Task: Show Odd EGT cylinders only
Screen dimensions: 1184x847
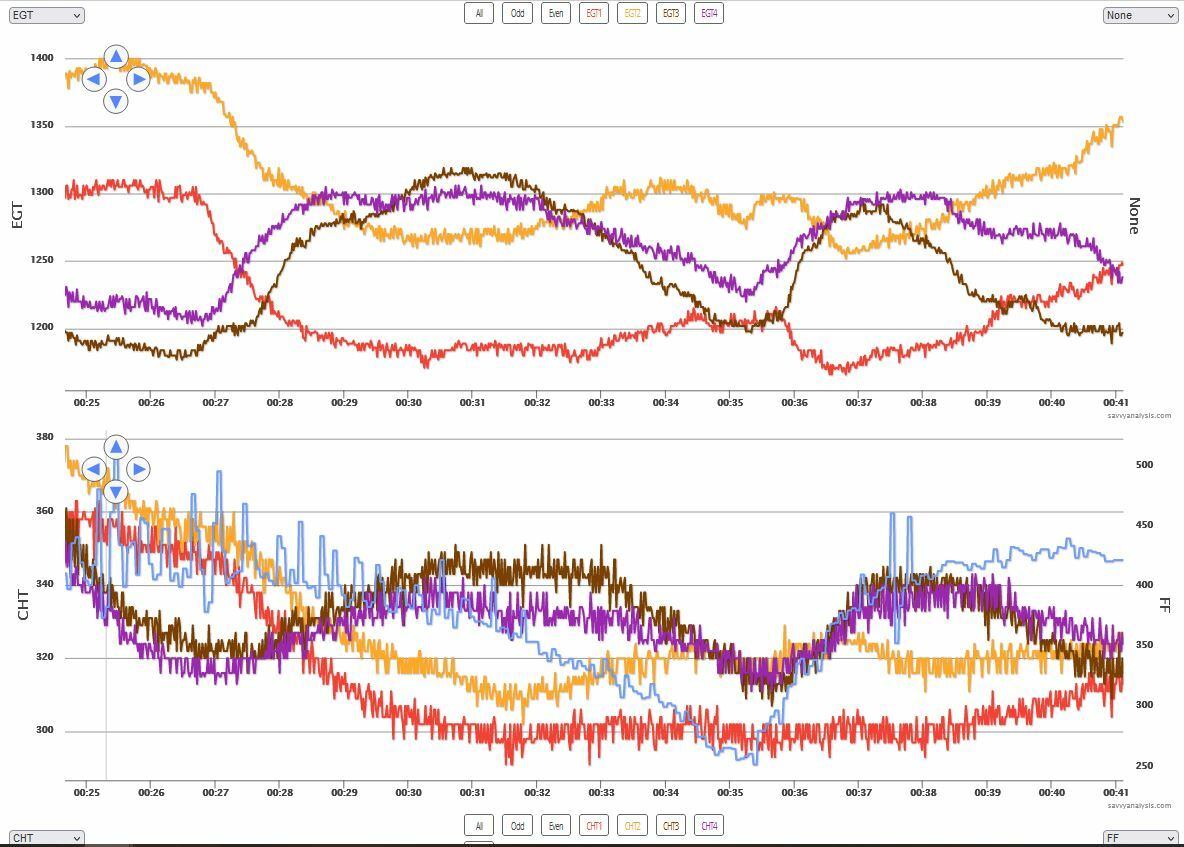Action: tap(517, 13)
